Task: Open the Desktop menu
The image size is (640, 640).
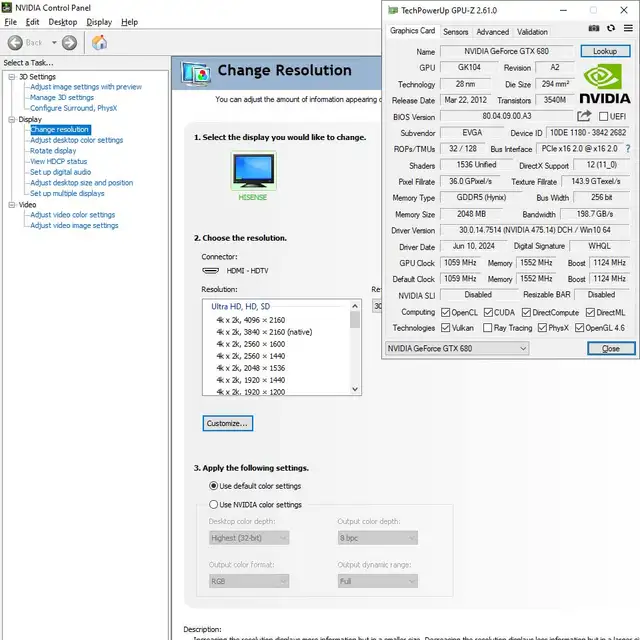Action: (62, 22)
